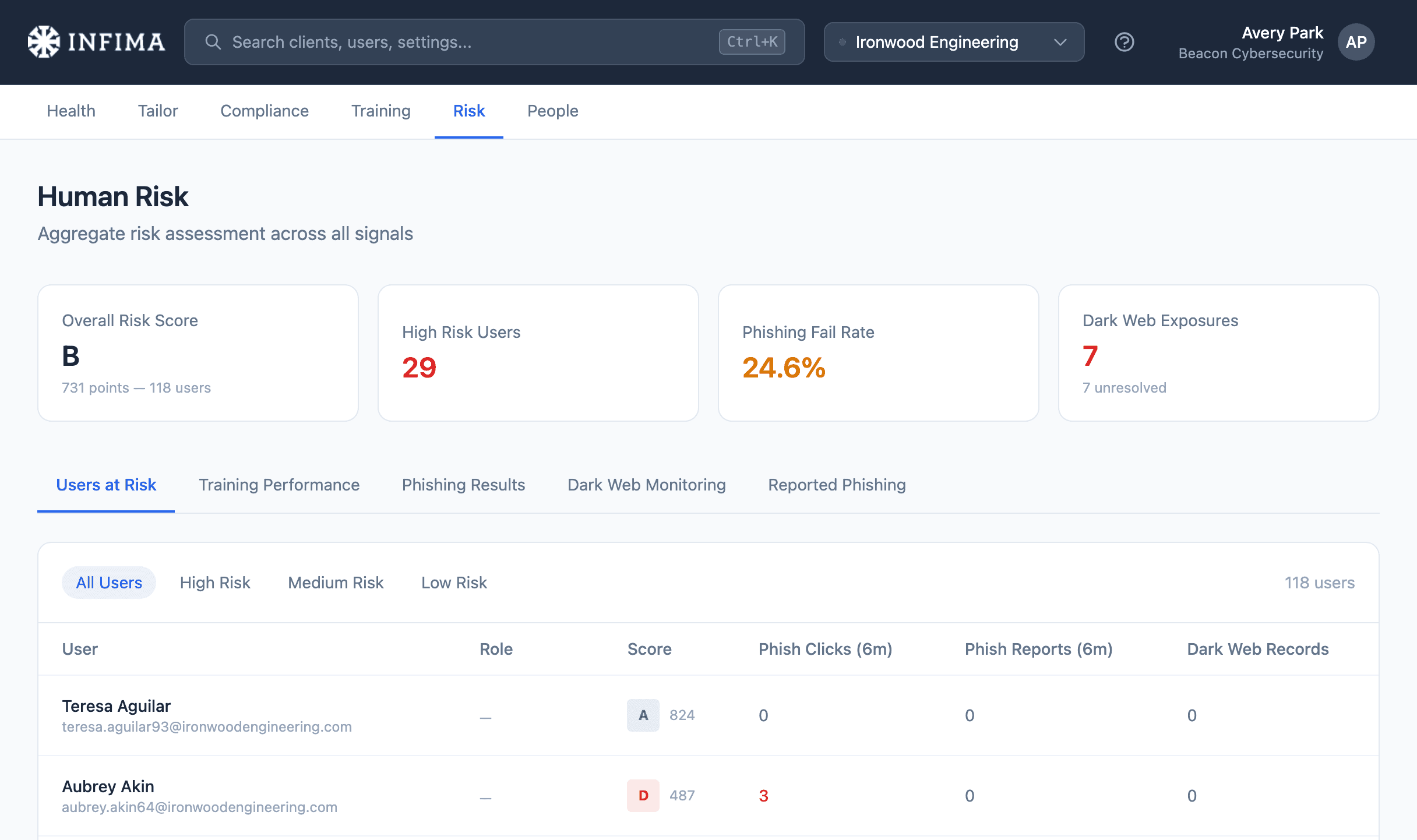The height and width of the screenshot is (840, 1417).
Task: Click the 24.6% fail rate value
Action: pos(784,368)
